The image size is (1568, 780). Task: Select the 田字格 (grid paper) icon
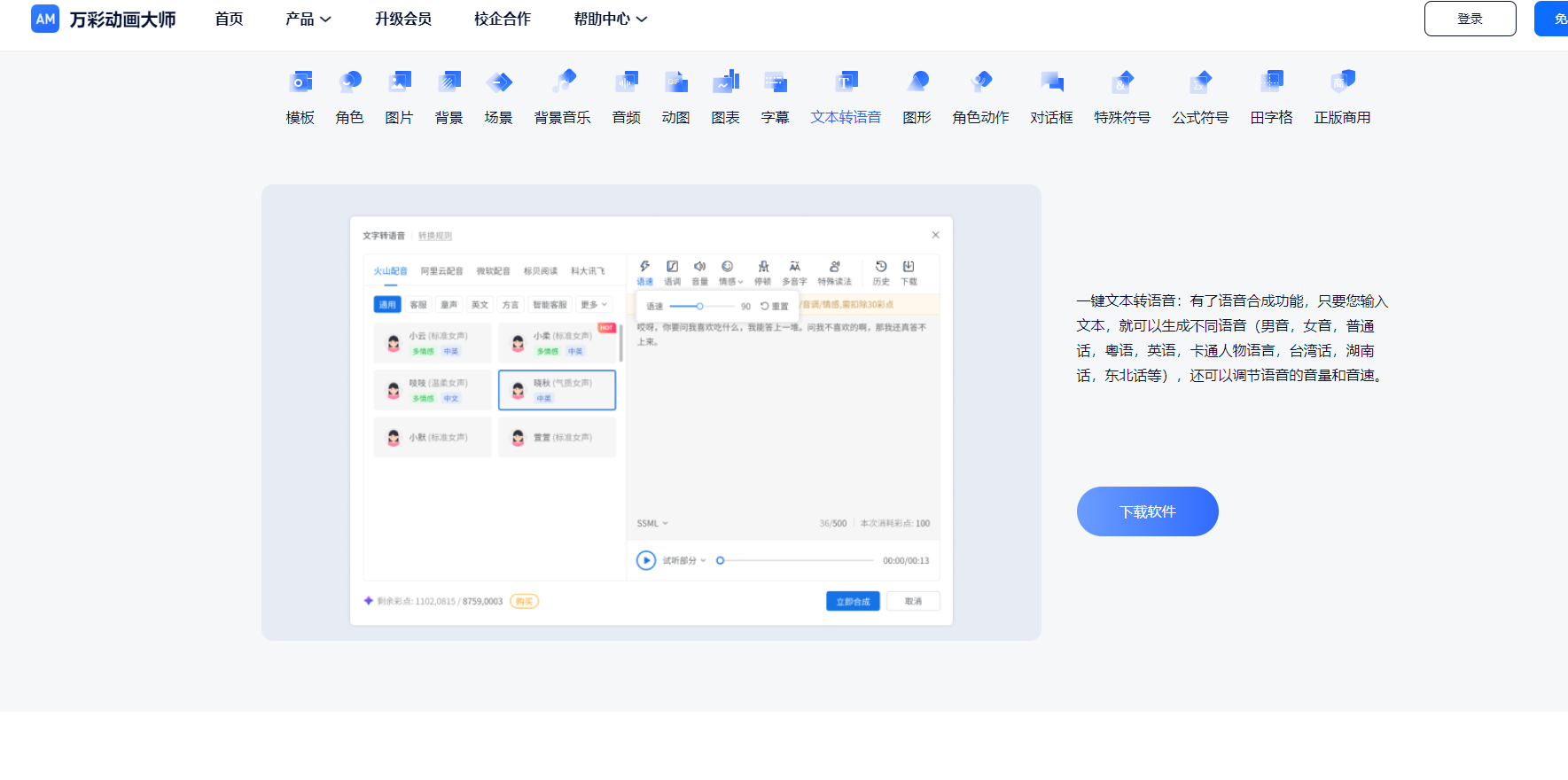point(1272,82)
